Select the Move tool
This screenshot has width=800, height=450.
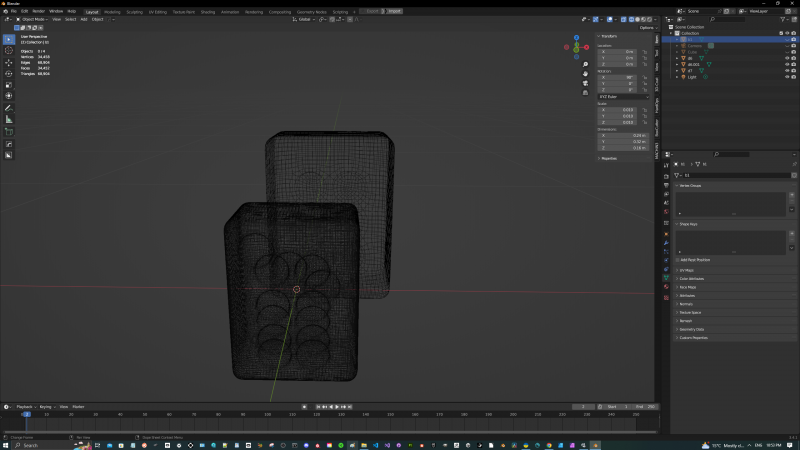pos(9,62)
